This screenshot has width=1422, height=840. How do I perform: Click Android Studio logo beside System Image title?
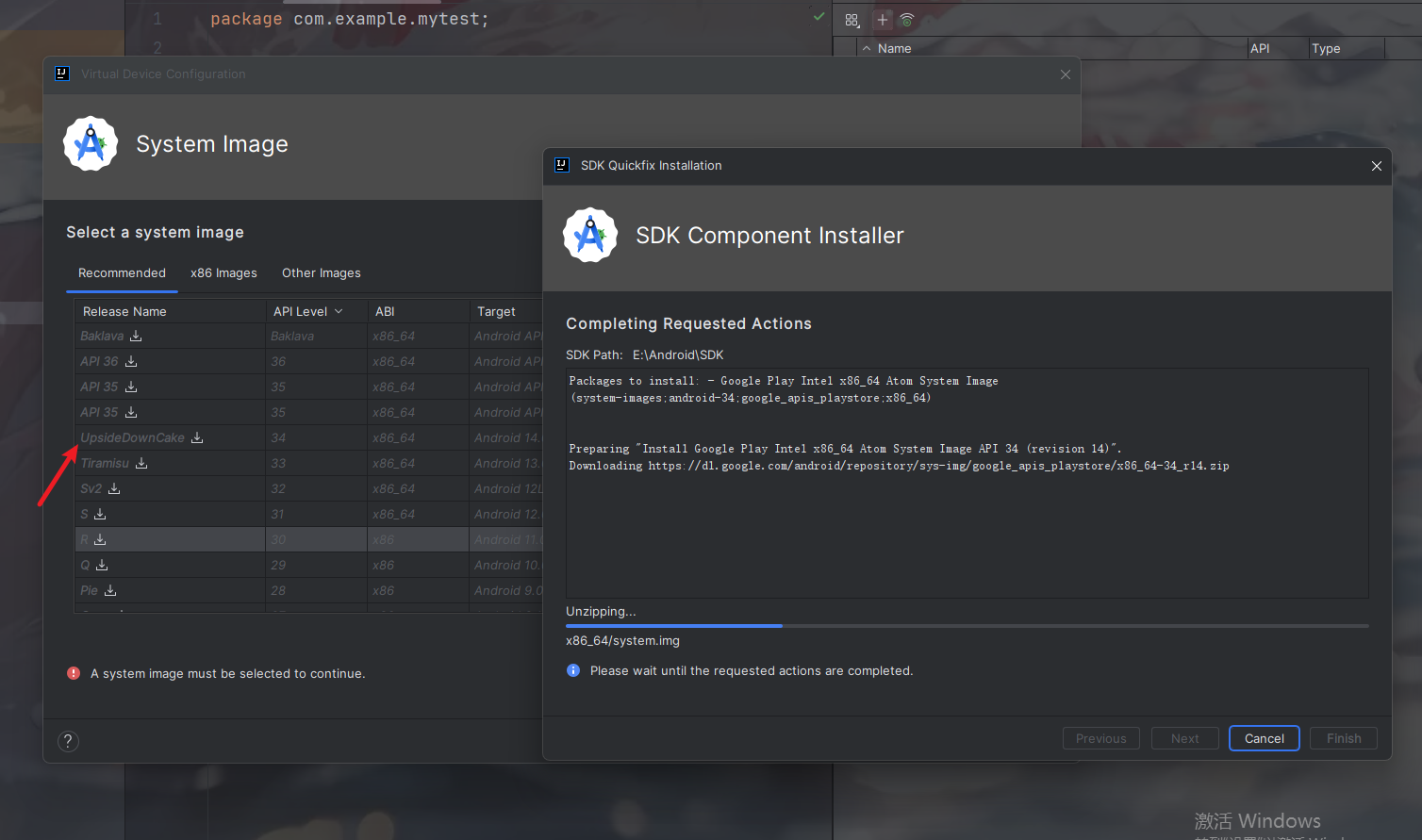coord(91,143)
